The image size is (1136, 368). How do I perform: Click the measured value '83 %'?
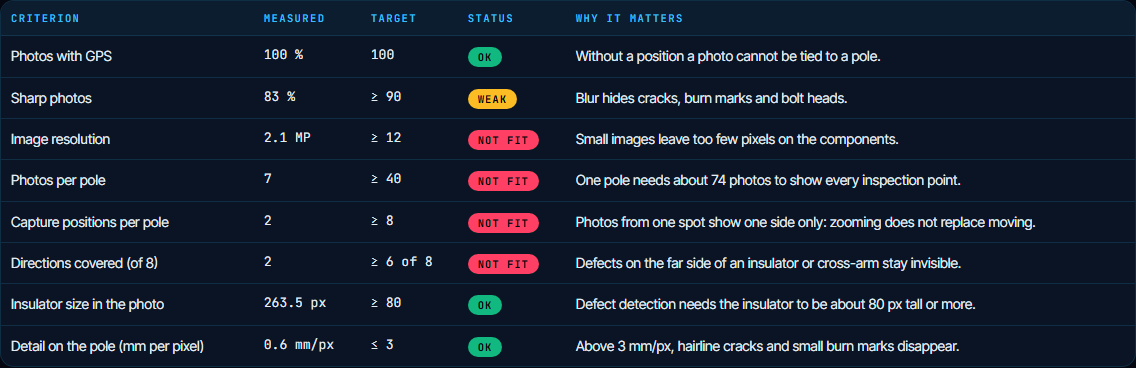tap(280, 96)
